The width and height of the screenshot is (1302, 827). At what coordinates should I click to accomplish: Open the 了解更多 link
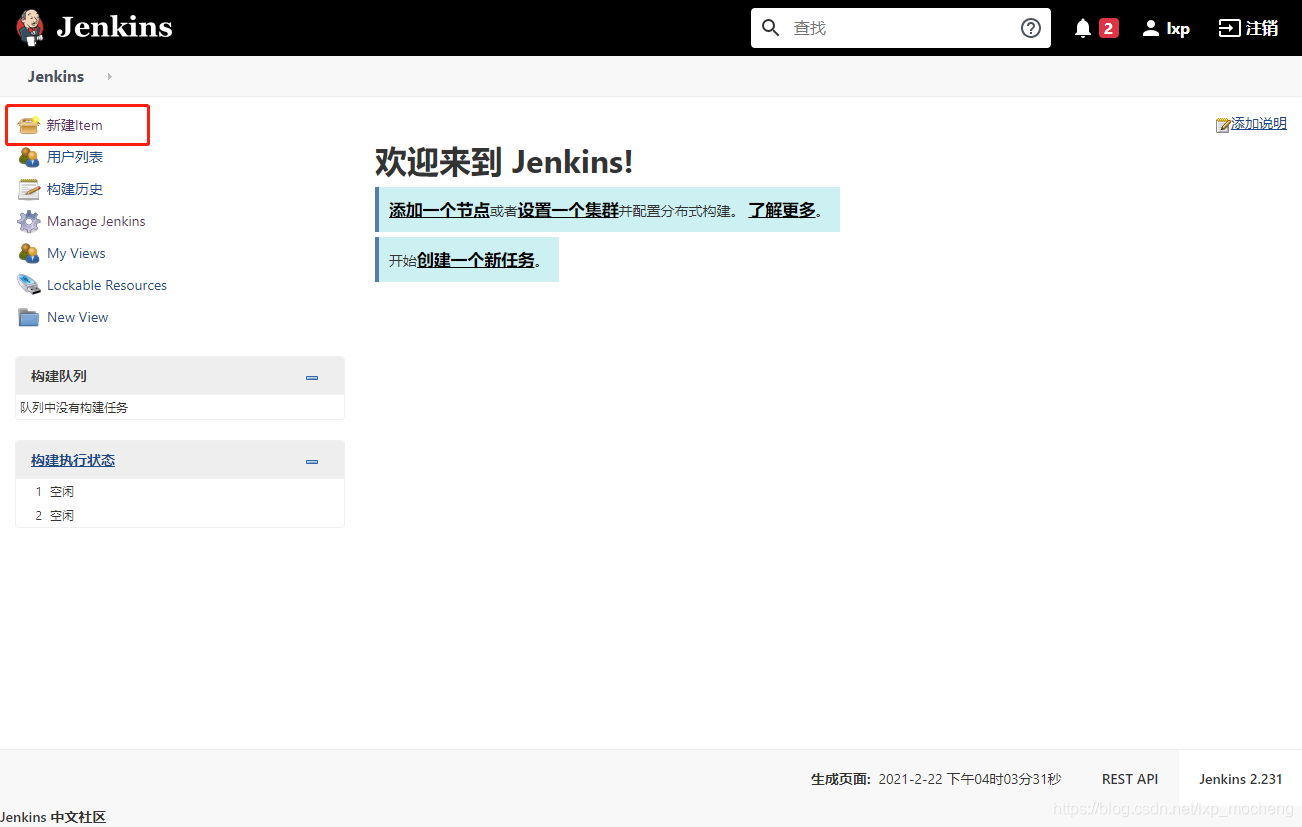782,210
